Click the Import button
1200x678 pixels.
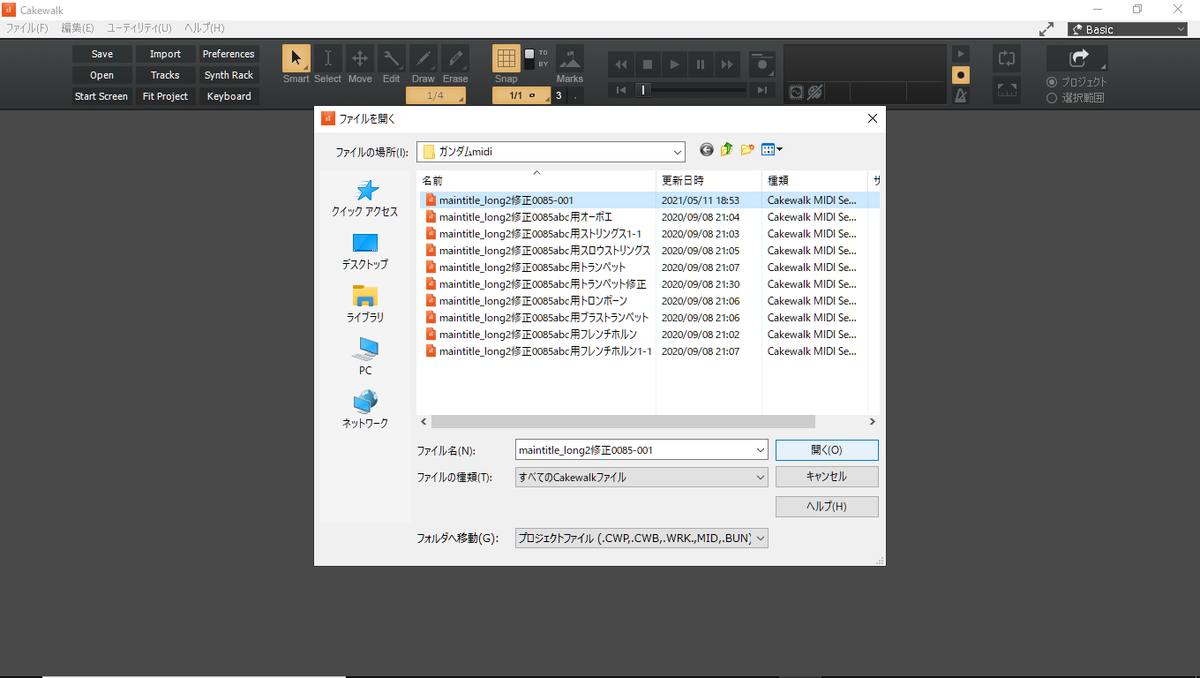click(x=165, y=54)
